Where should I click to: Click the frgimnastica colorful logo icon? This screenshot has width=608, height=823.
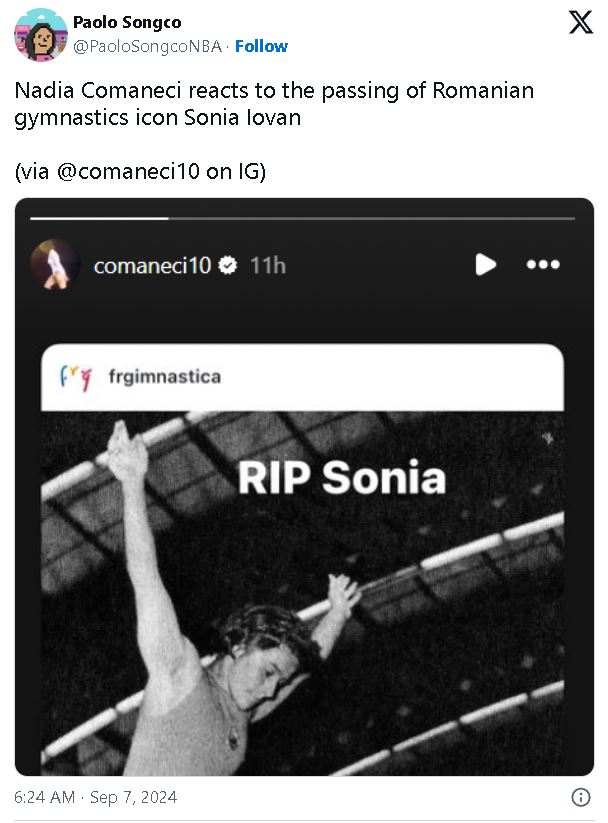pos(76,377)
